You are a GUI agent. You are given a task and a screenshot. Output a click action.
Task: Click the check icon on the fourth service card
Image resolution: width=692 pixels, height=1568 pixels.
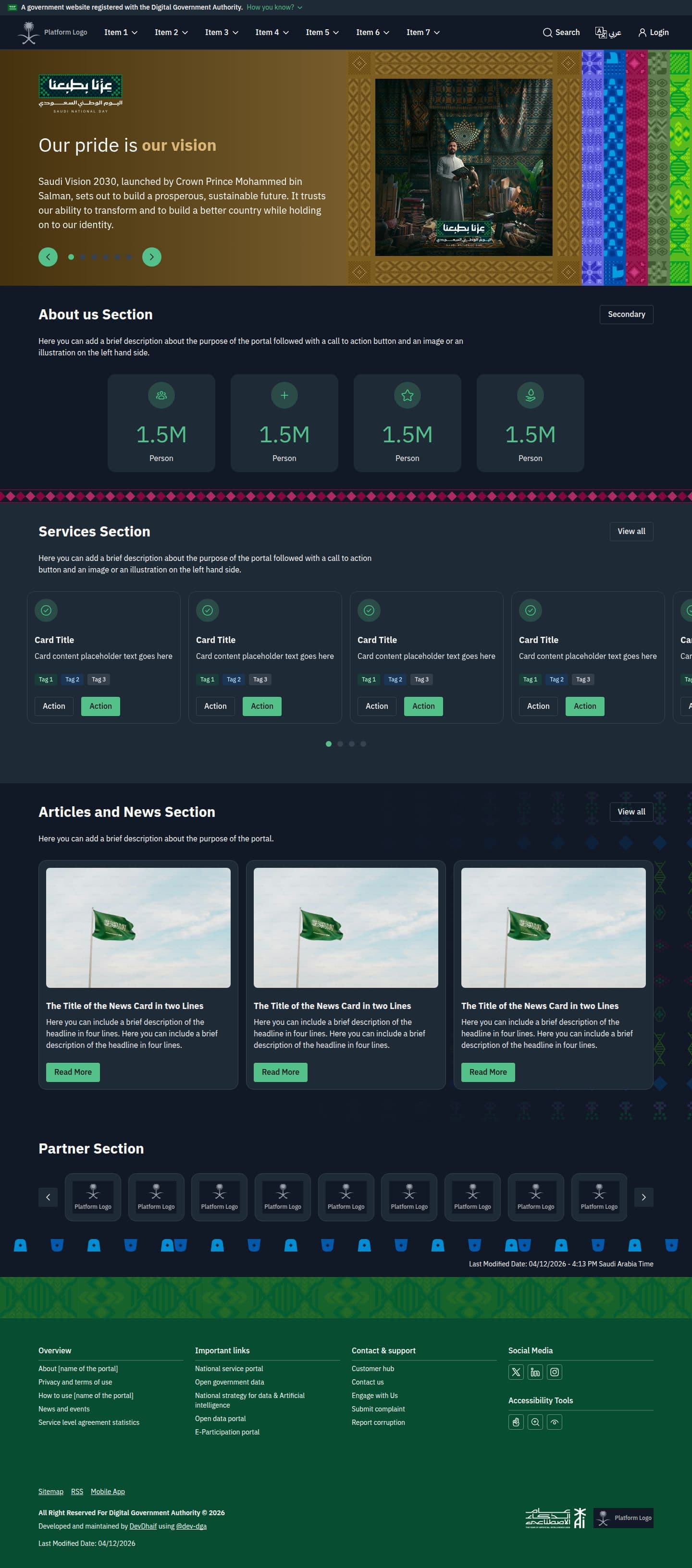coord(531,610)
